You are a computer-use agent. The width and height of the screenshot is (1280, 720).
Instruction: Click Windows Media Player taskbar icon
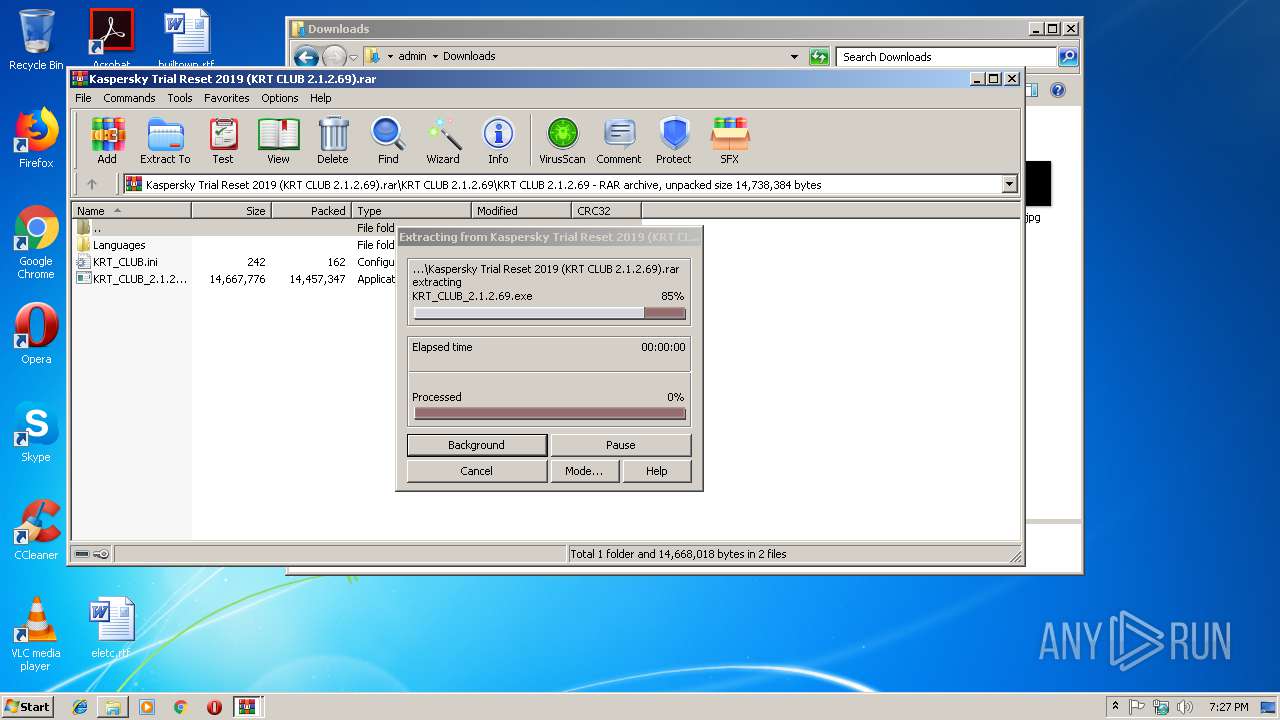[x=147, y=707]
